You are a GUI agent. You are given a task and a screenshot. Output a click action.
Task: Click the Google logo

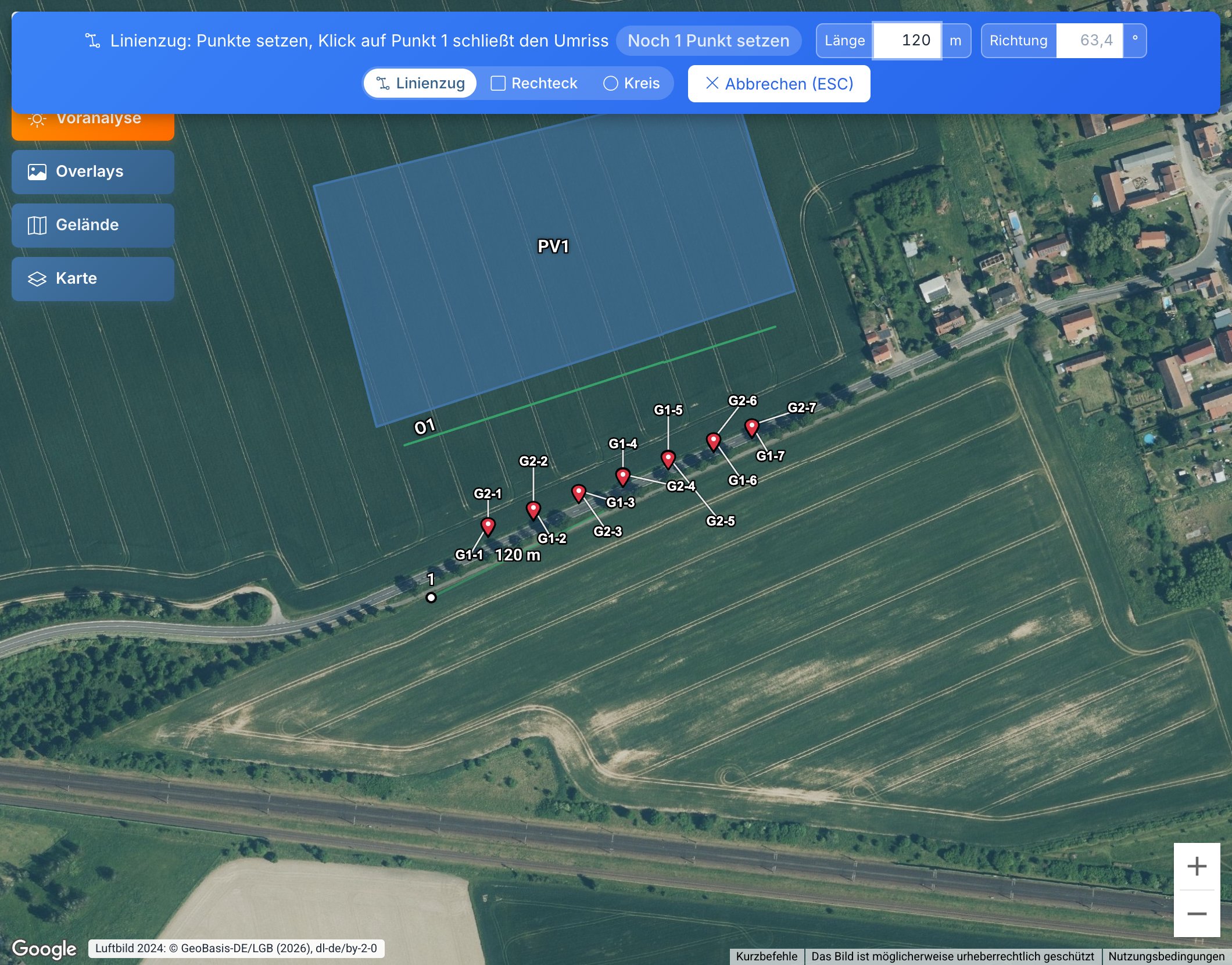click(x=44, y=949)
